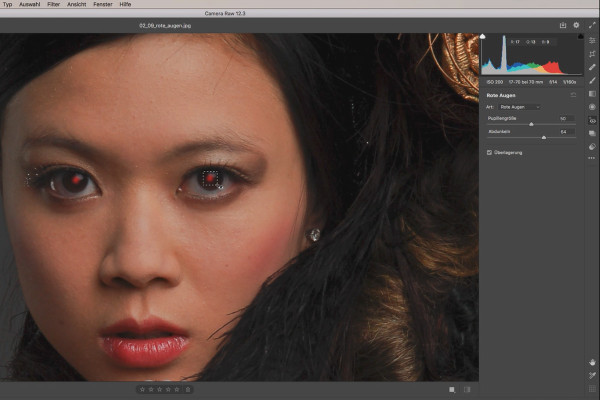Select the Red Eye removal tool
Viewport: 600px width, 400px height.
click(592, 121)
